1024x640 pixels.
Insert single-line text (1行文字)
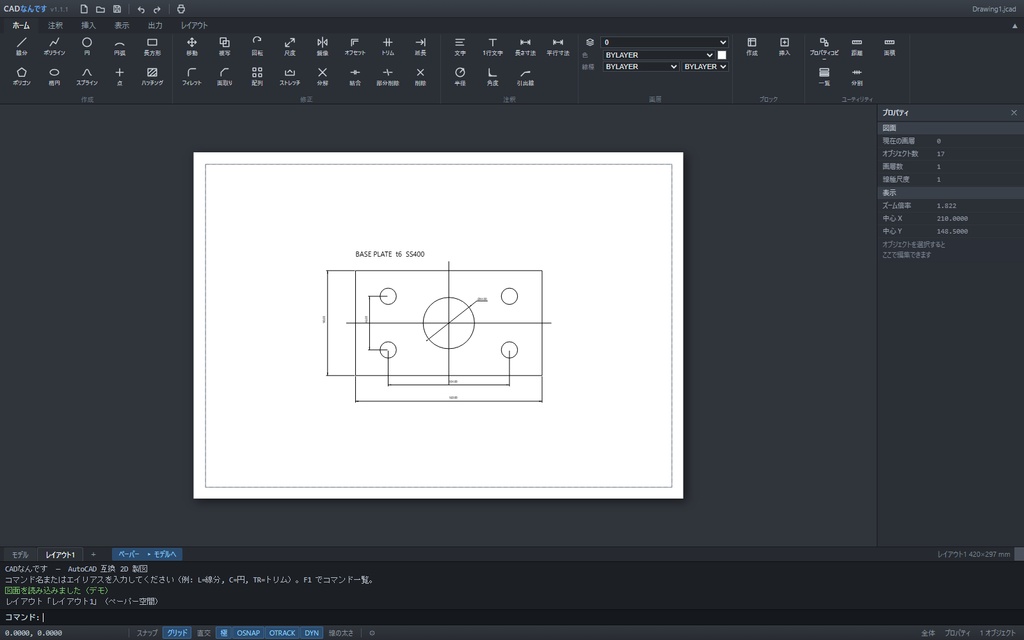[492, 46]
